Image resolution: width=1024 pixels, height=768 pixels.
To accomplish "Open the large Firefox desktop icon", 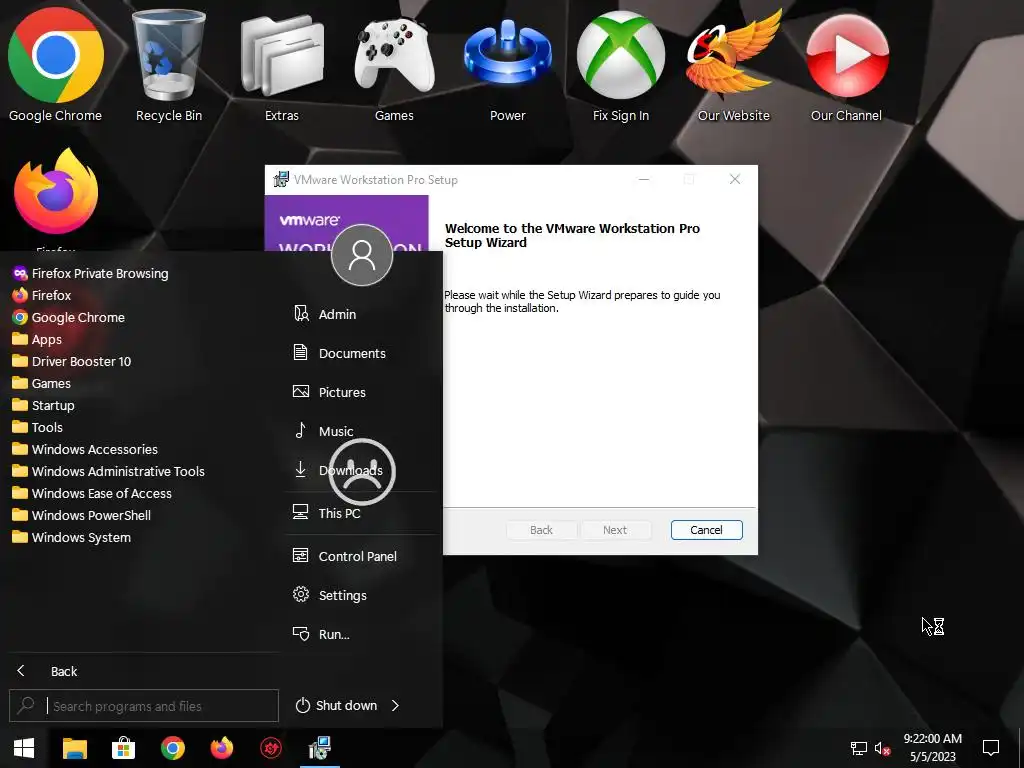I will 56,193.
